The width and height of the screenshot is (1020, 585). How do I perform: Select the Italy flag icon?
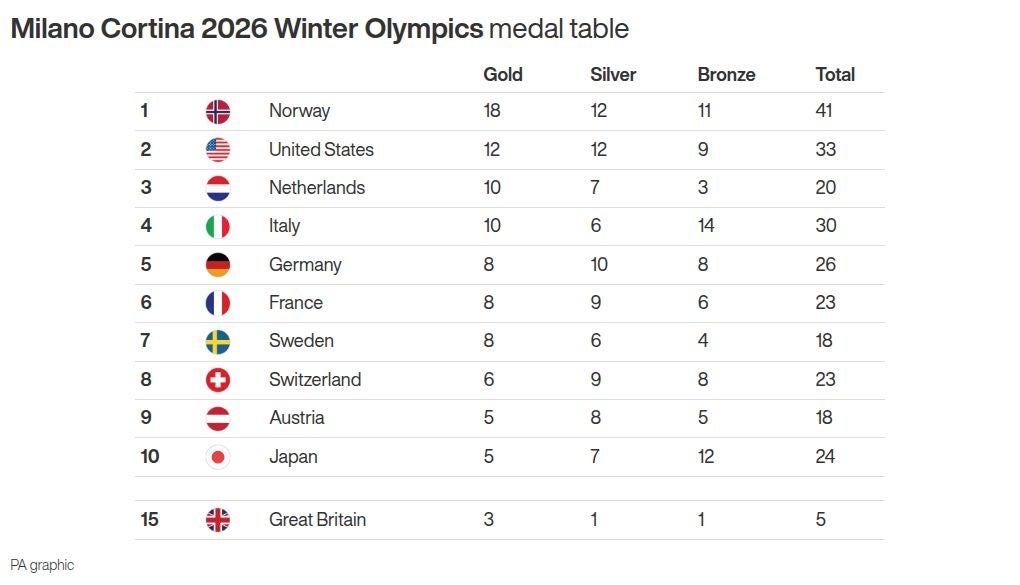pyautogui.click(x=218, y=226)
